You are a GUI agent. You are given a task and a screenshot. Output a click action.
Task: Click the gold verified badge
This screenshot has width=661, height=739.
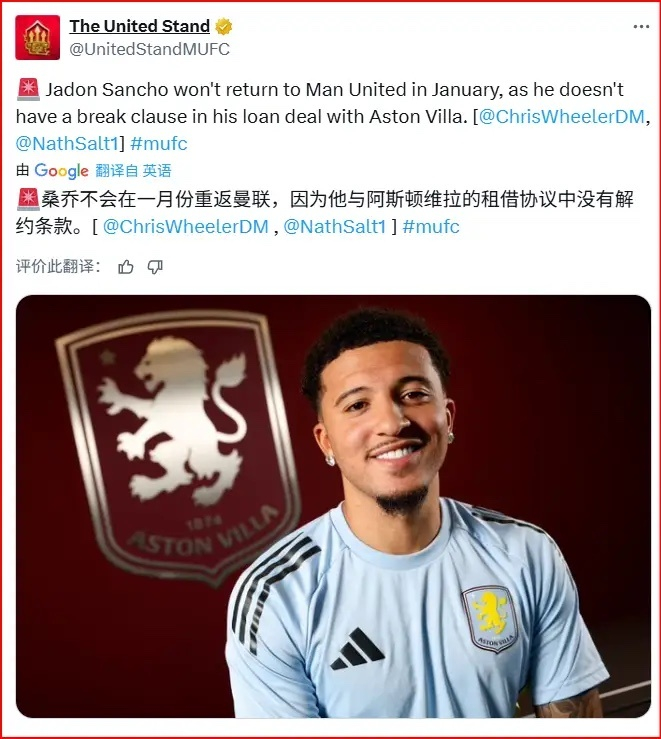click(x=224, y=26)
